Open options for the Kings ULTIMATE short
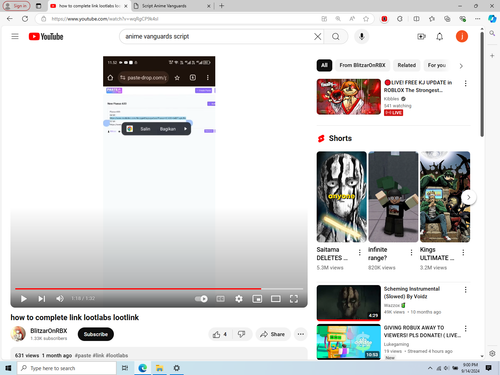Viewport: 500px width, 375px height. point(463,252)
